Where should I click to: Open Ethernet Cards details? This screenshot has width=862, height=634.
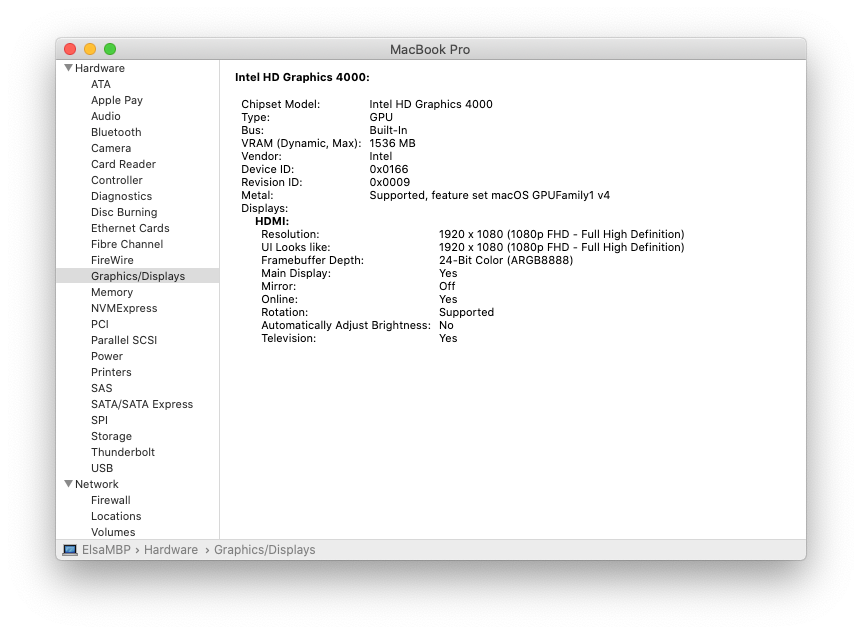(x=130, y=228)
